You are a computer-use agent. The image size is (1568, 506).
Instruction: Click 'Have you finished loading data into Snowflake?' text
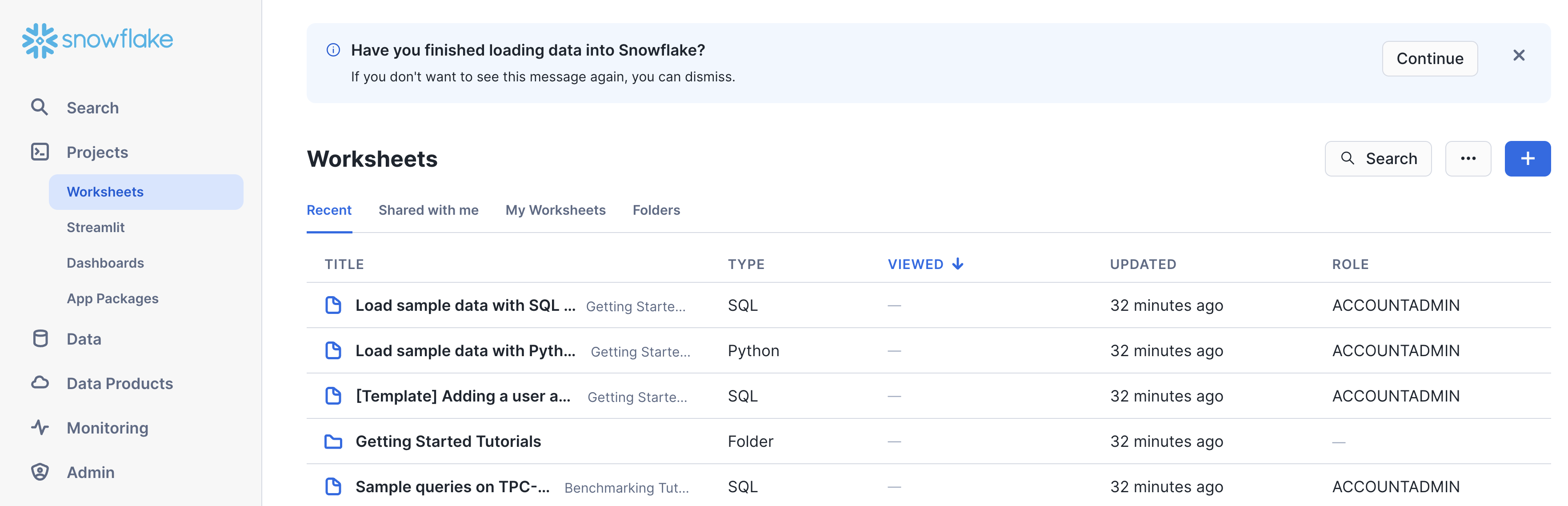click(528, 50)
